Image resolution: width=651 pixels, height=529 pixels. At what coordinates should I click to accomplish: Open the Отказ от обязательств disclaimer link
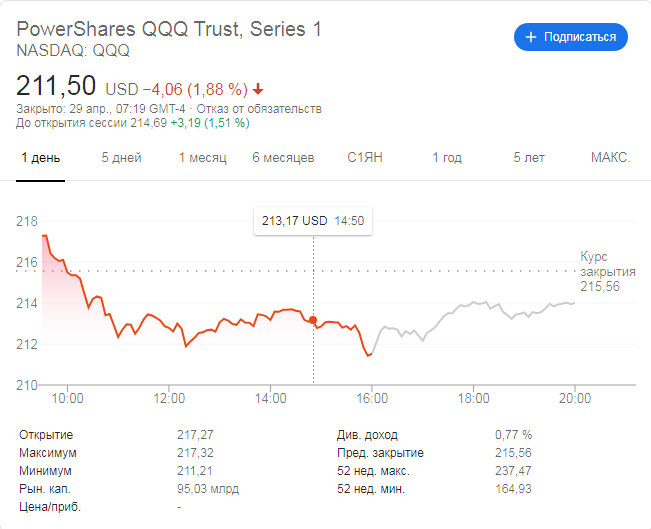click(x=273, y=108)
